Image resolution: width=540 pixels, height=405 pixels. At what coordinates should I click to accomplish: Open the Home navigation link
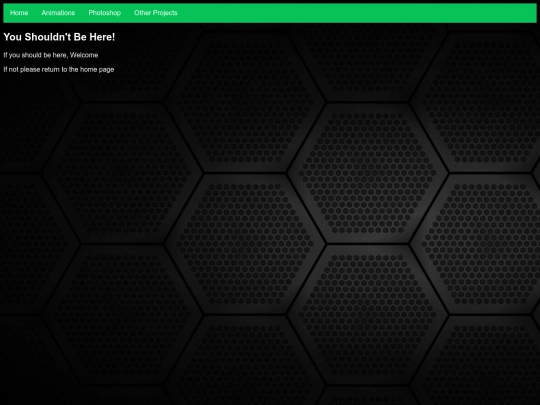[x=19, y=13]
